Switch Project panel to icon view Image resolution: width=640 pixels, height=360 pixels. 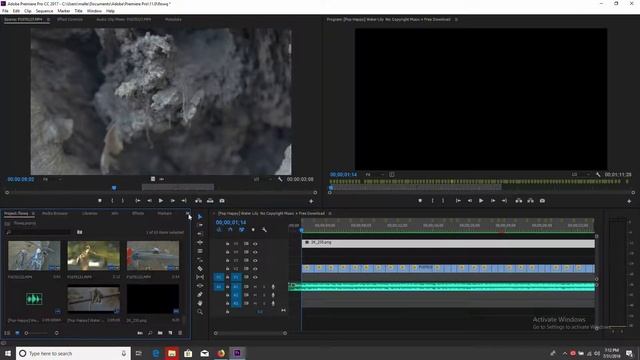coord(17,333)
